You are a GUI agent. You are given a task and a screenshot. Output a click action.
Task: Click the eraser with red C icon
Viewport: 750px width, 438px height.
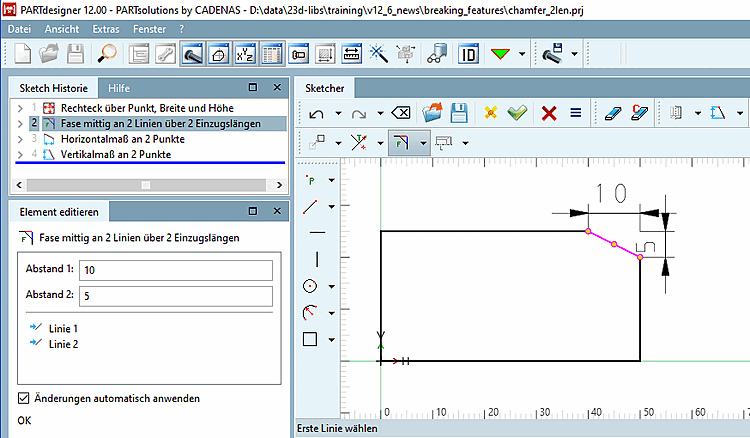[640, 113]
